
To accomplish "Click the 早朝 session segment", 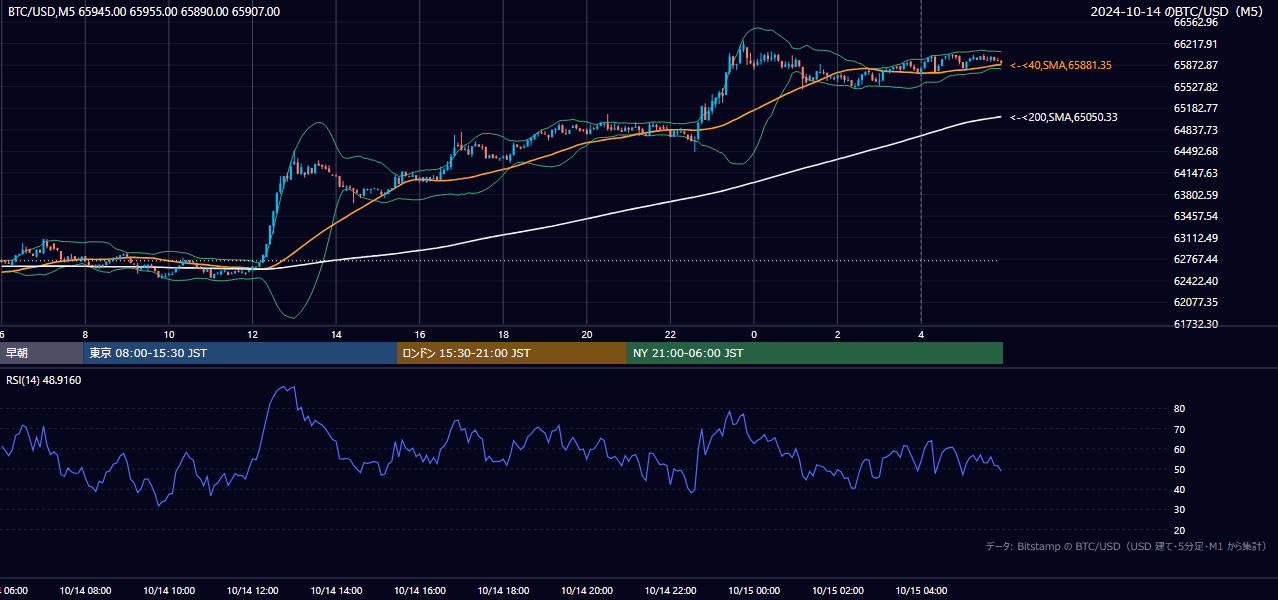I will coord(42,353).
